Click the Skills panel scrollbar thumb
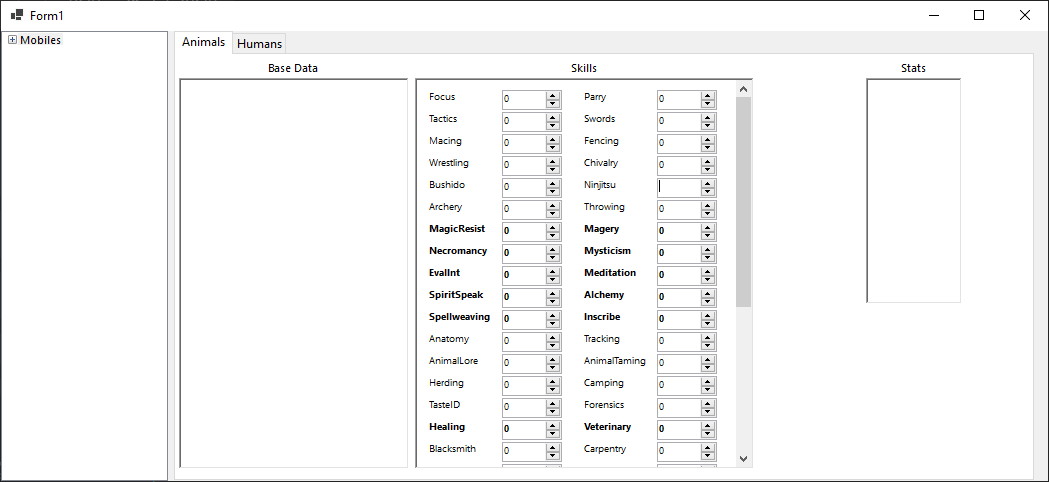 (x=743, y=200)
